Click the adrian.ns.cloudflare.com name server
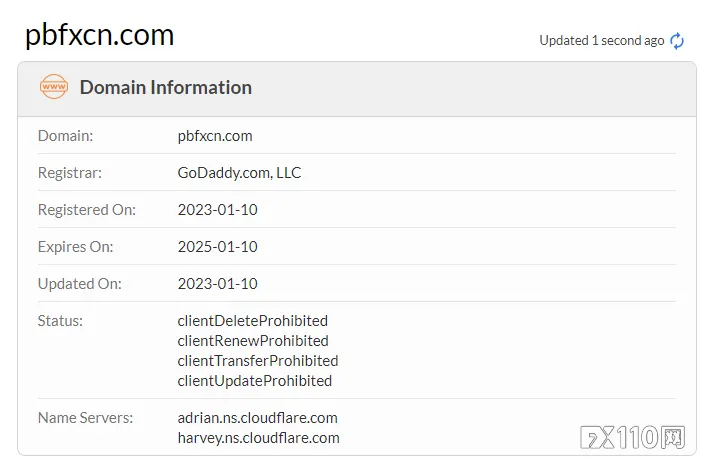The width and height of the screenshot is (711, 471). point(258,417)
